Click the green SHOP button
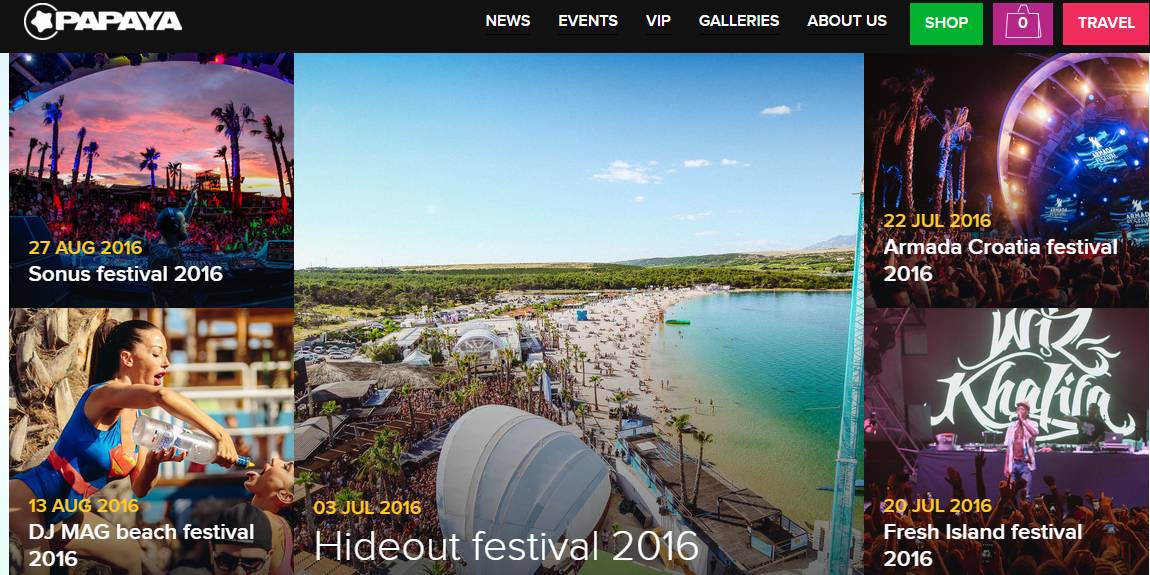The height and width of the screenshot is (575, 1150). pyautogui.click(x=946, y=23)
